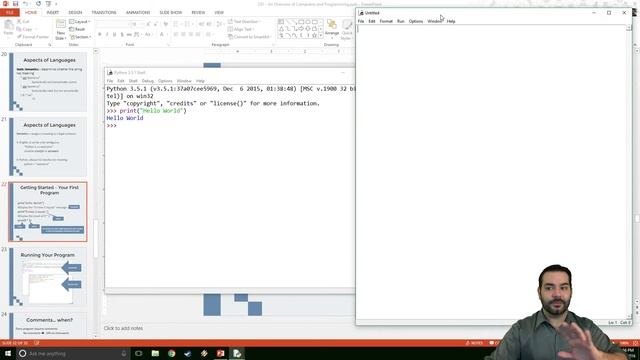The height and width of the screenshot is (360, 640).
Task: Open the Quick Styles gallery
Action: click(347, 29)
